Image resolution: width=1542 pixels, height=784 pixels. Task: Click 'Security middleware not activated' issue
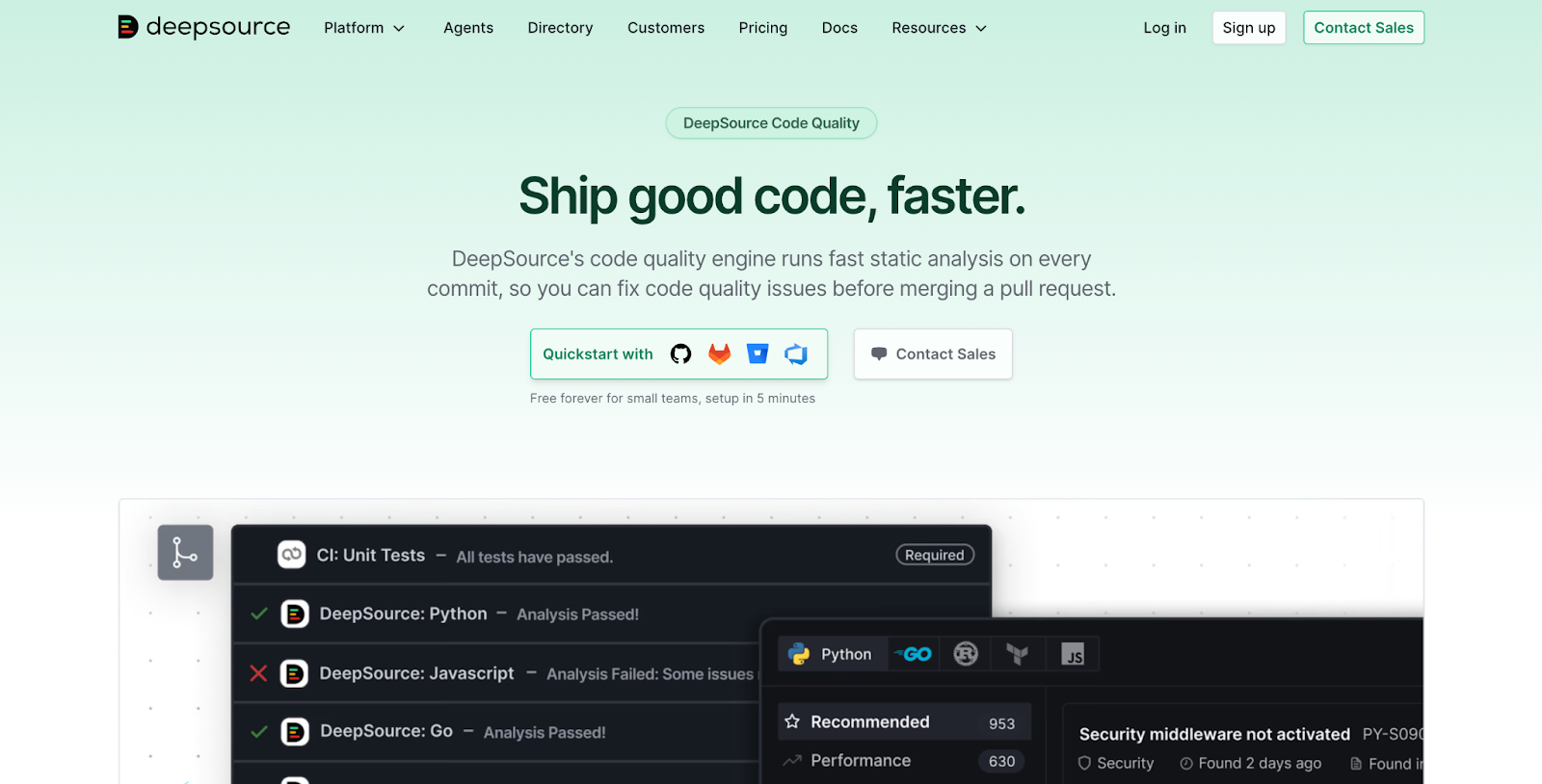(1214, 734)
